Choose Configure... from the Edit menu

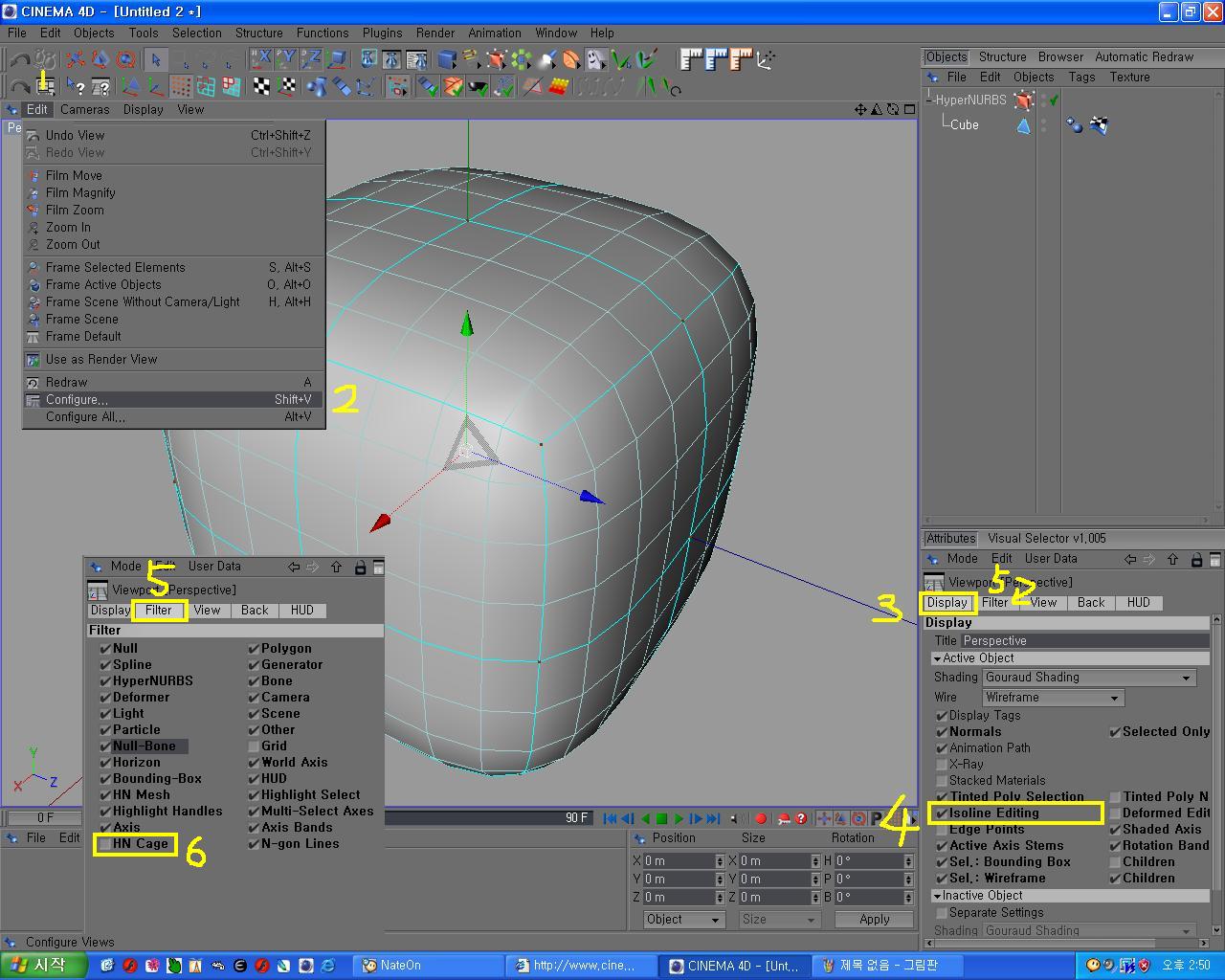coord(77,400)
